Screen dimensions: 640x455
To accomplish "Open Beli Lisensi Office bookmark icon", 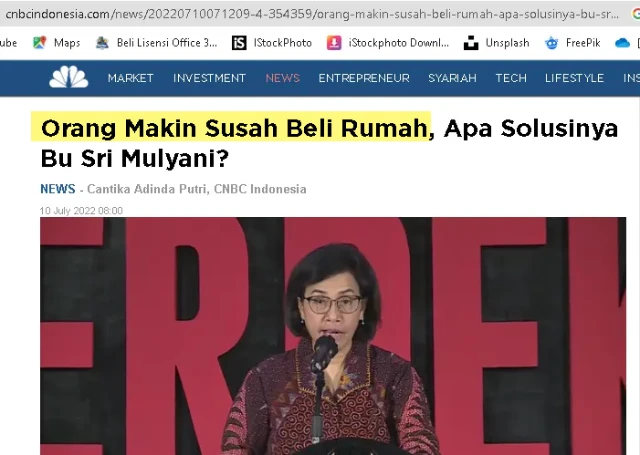I will (102, 42).
